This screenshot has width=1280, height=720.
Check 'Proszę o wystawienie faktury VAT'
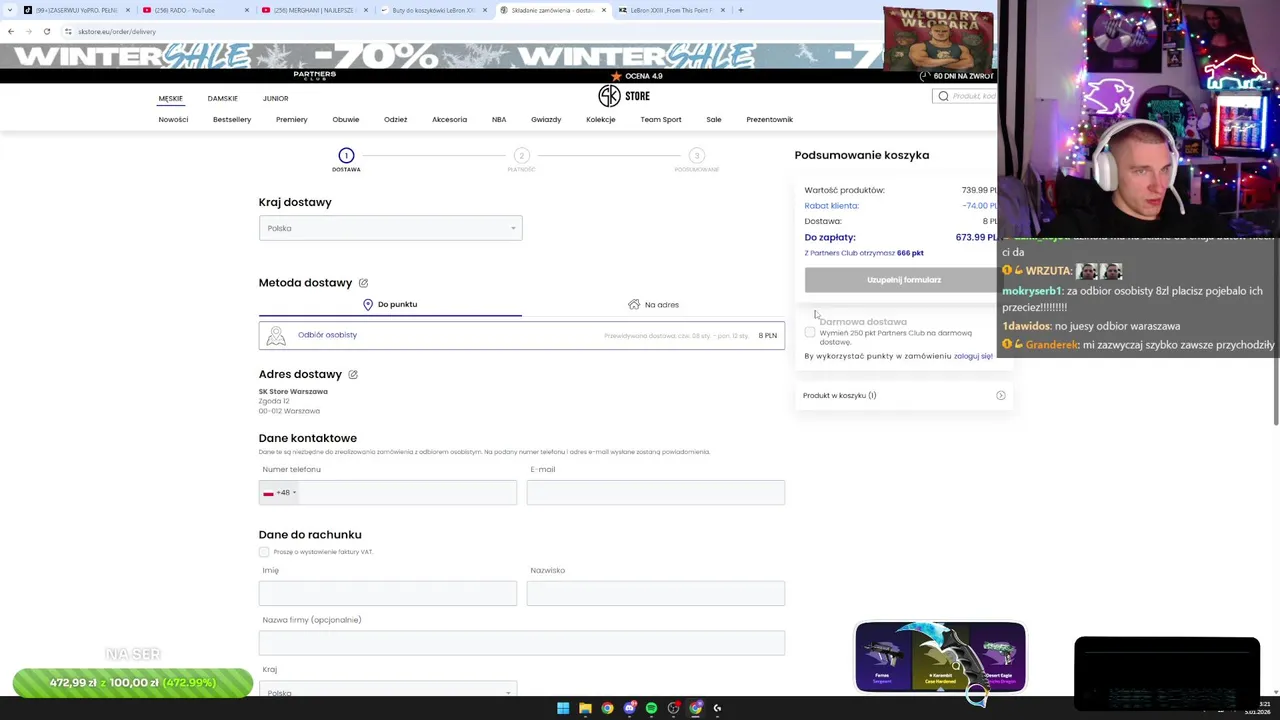point(264,552)
